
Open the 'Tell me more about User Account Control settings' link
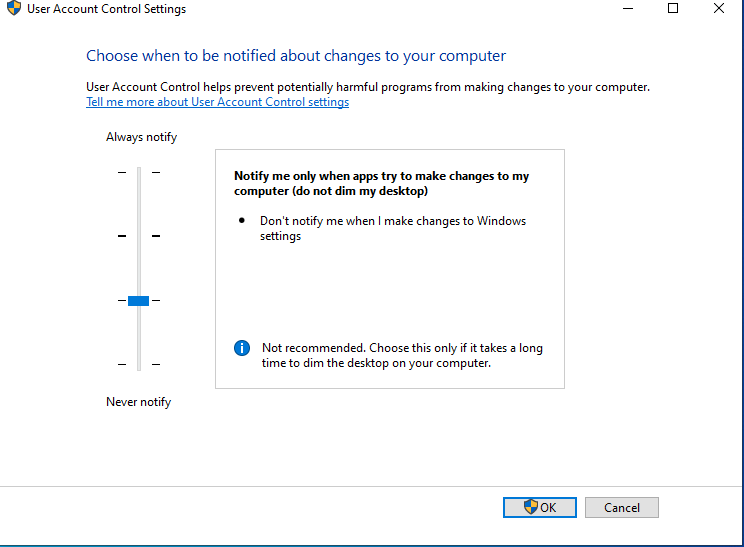click(217, 102)
